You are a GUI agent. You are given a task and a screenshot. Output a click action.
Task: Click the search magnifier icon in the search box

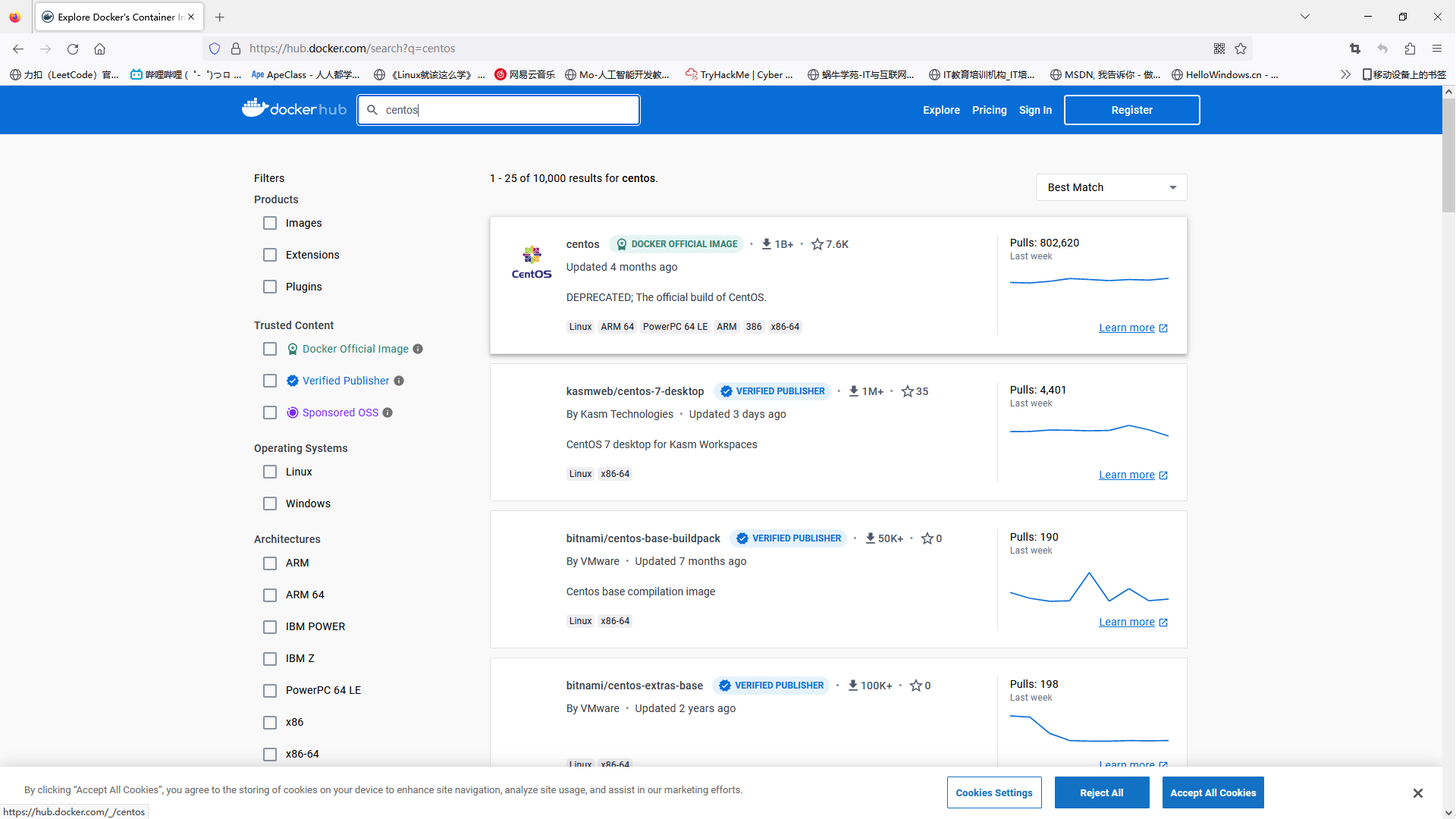[372, 110]
